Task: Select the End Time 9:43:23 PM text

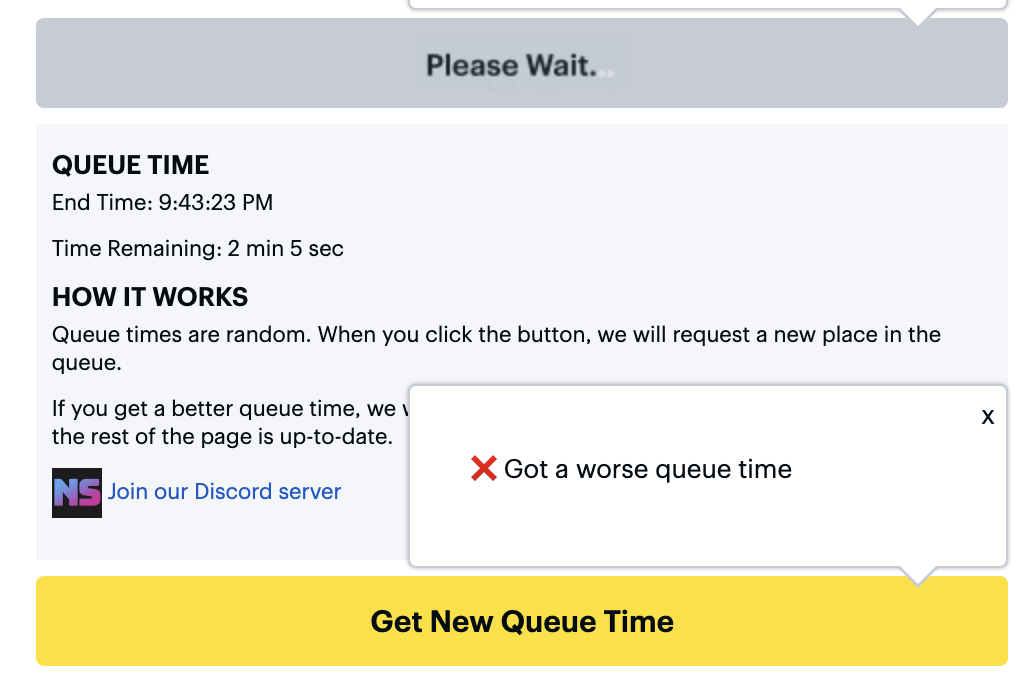Action: pyautogui.click(x=162, y=202)
